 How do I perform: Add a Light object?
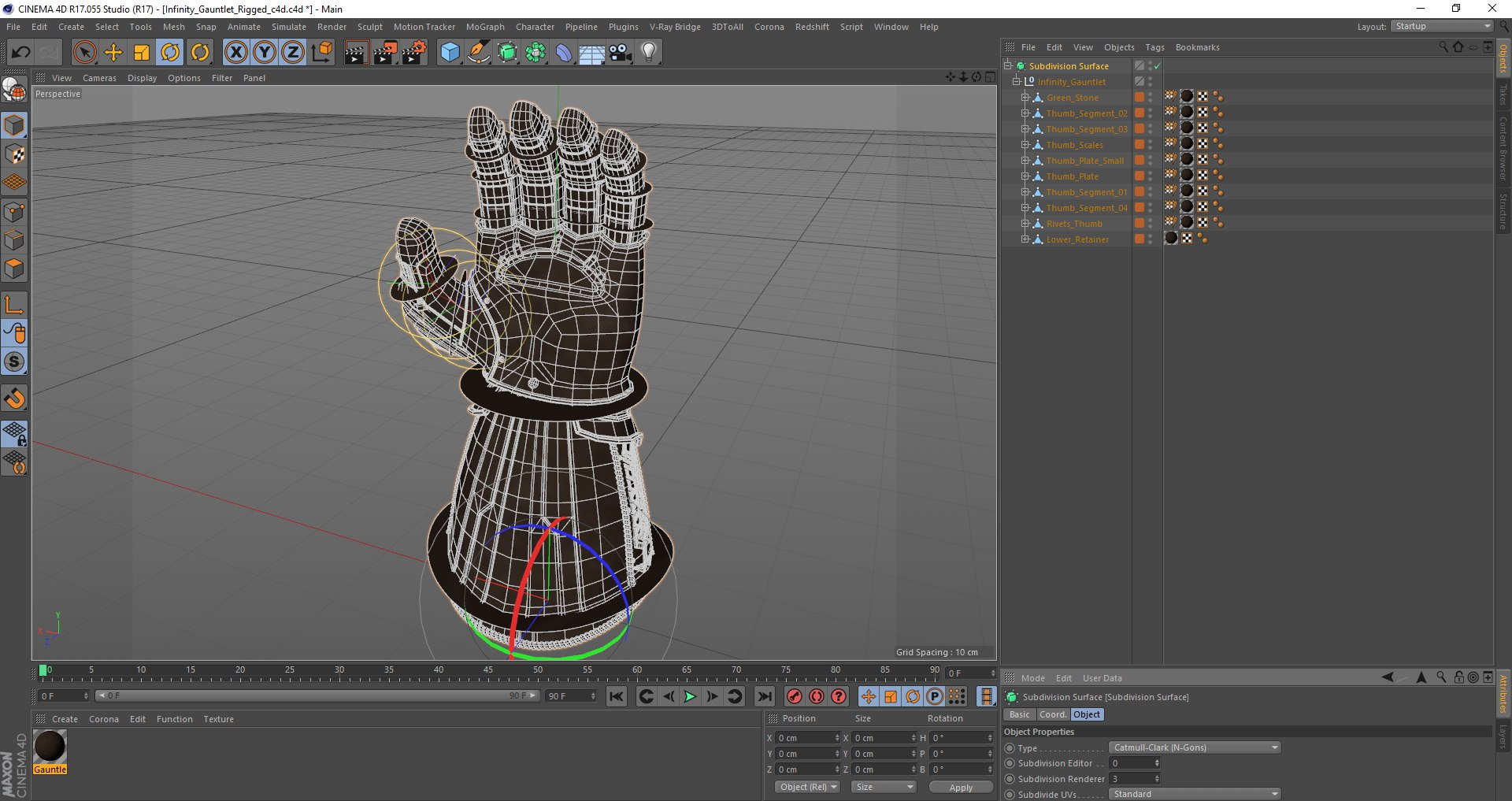(649, 53)
